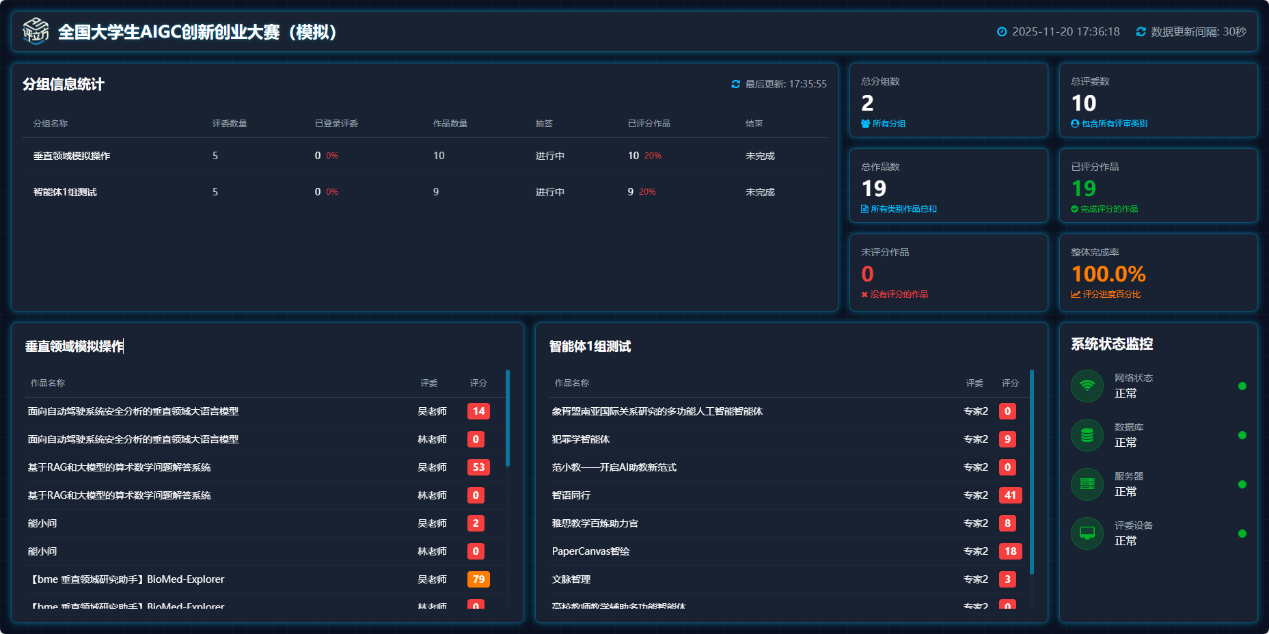Click the 评委设备 monitor icon

[1087, 533]
